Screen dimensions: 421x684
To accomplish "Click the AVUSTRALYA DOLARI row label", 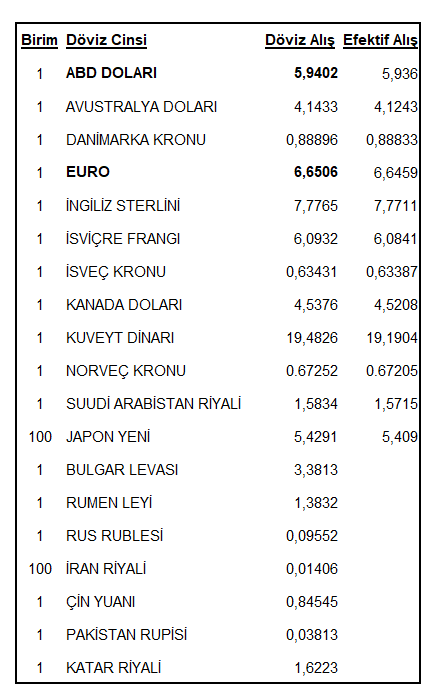I will click(x=141, y=107).
